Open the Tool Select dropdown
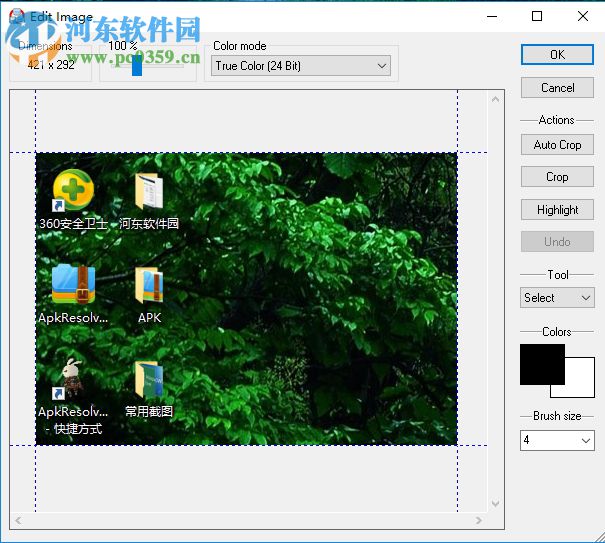 (x=557, y=298)
